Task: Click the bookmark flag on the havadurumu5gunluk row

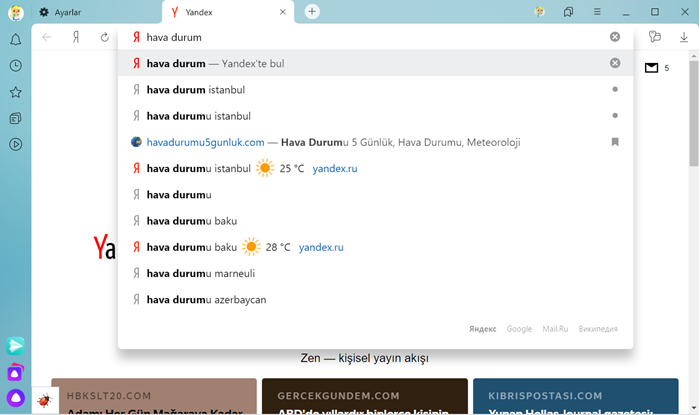Action: [615, 142]
